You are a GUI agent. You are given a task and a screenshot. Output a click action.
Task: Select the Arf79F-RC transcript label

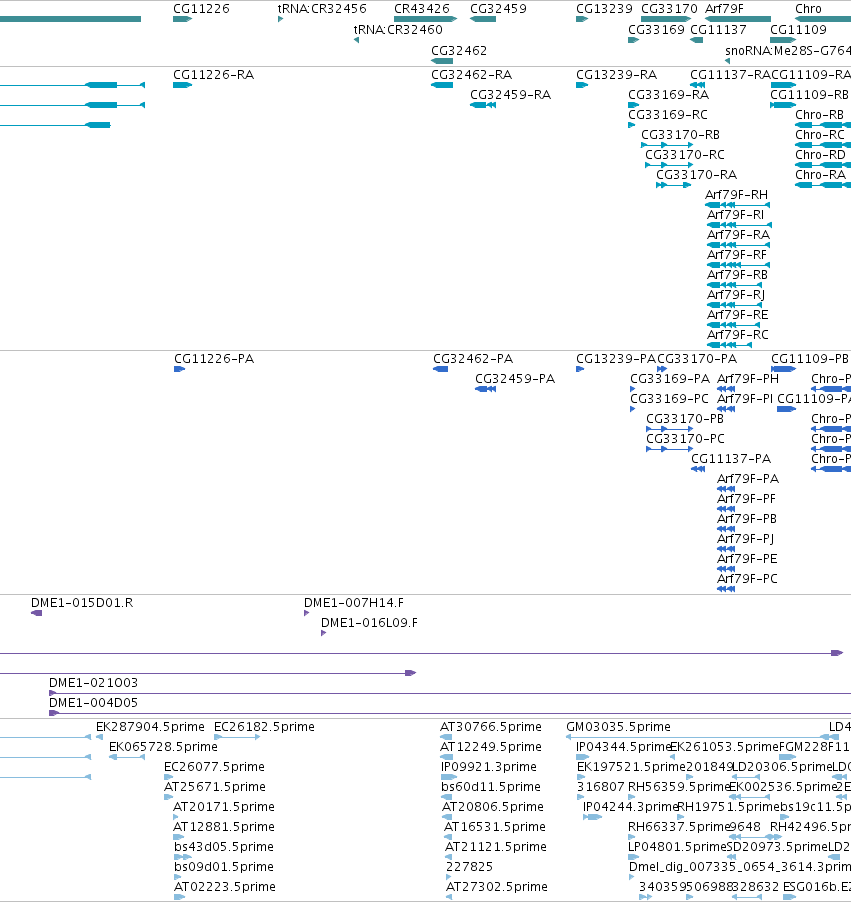click(738, 335)
